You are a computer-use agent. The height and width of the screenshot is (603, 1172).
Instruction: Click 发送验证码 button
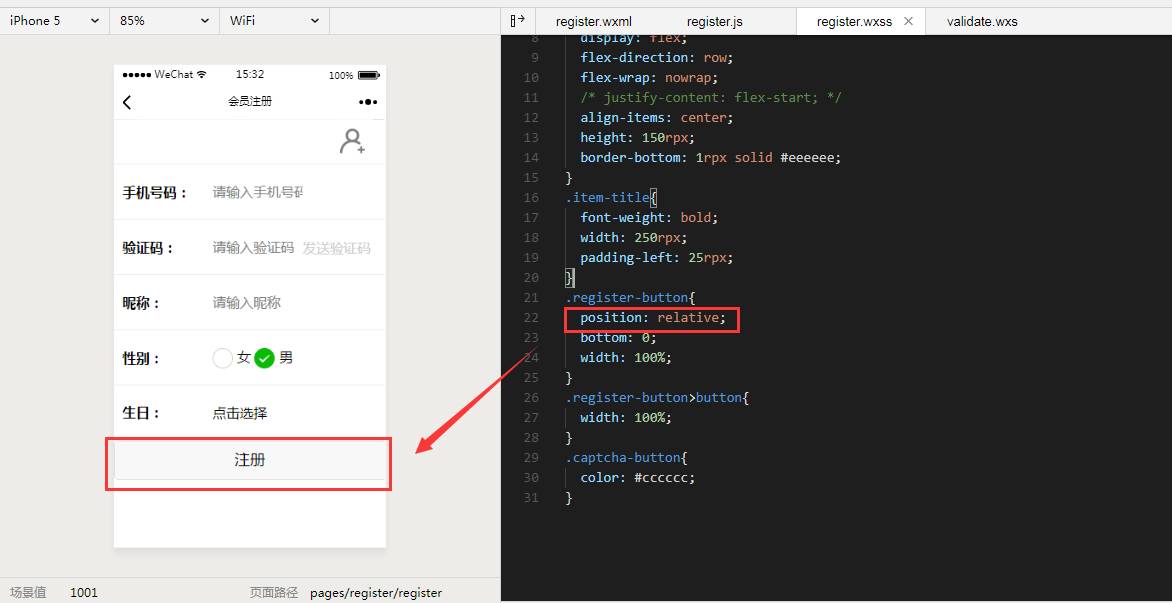[336, 248]
